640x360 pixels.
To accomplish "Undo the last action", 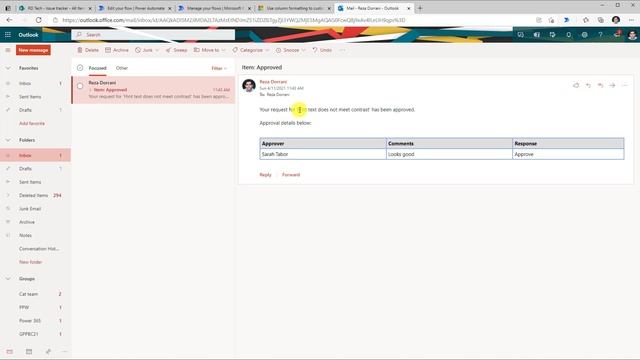I will click(322, 50).
